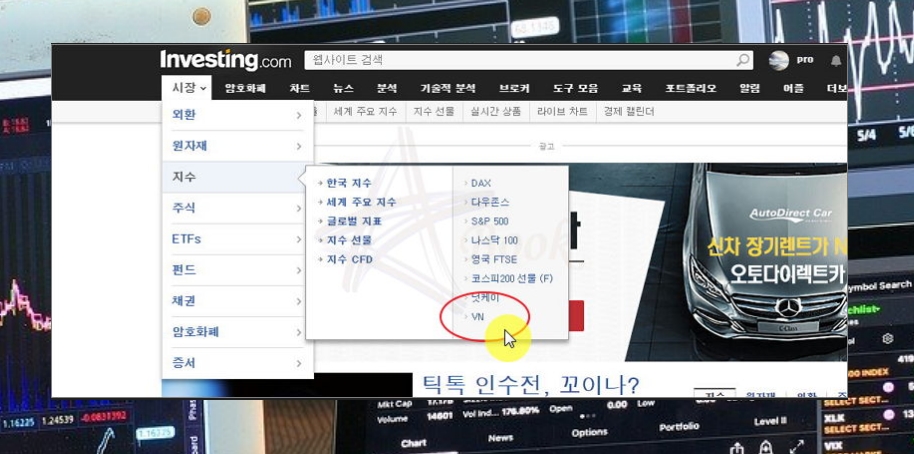Select 원자재 in the market dropdown
This screenshot has width=914, height=454.
coord(238,146)
